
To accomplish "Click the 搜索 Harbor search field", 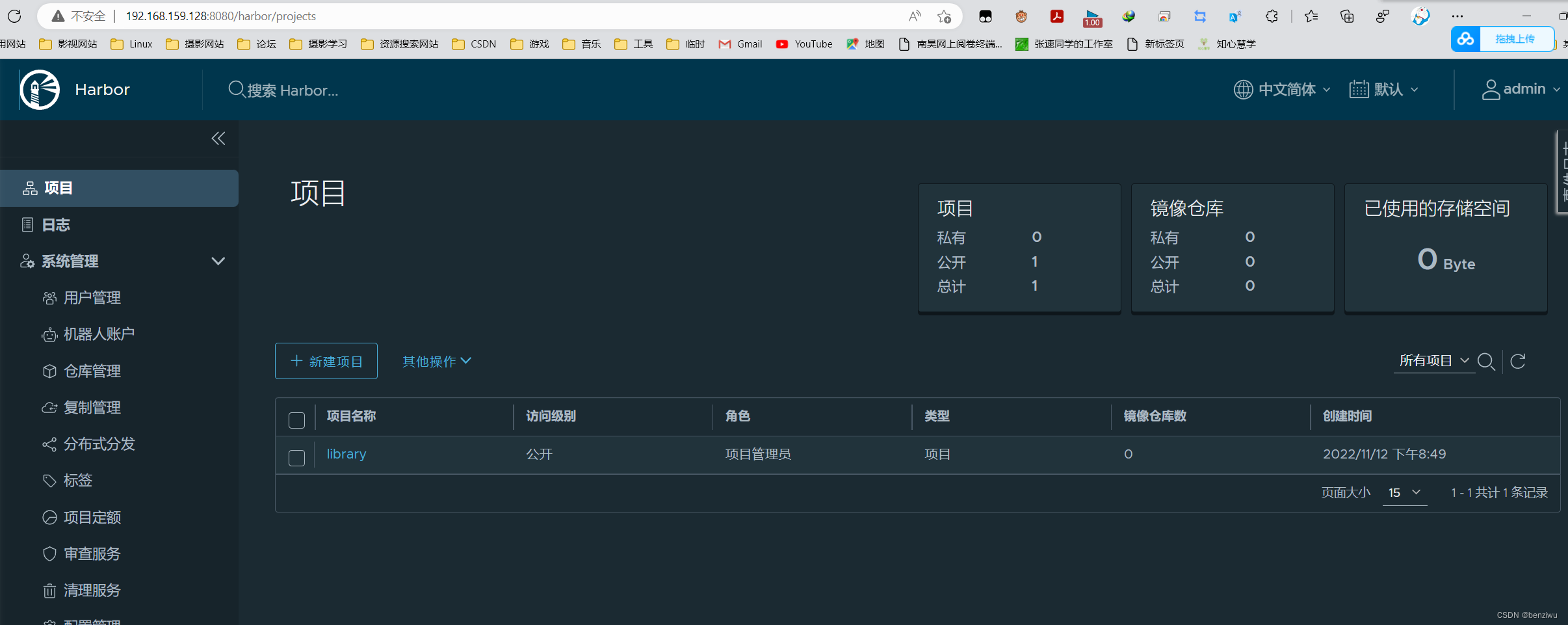I will pyautogui.click(x=293, y=90).
